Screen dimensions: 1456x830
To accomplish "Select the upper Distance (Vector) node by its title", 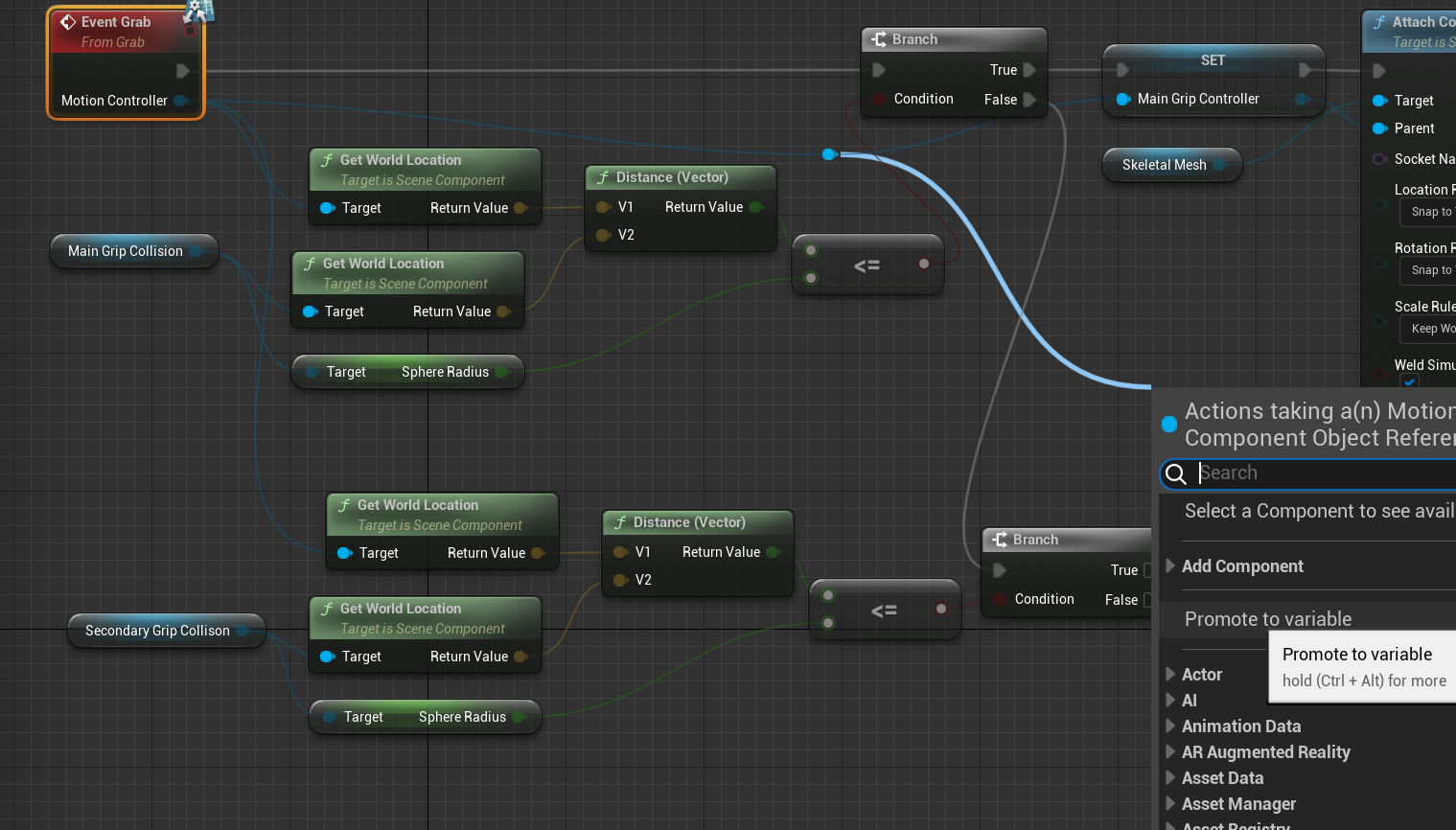I will 672,177.
